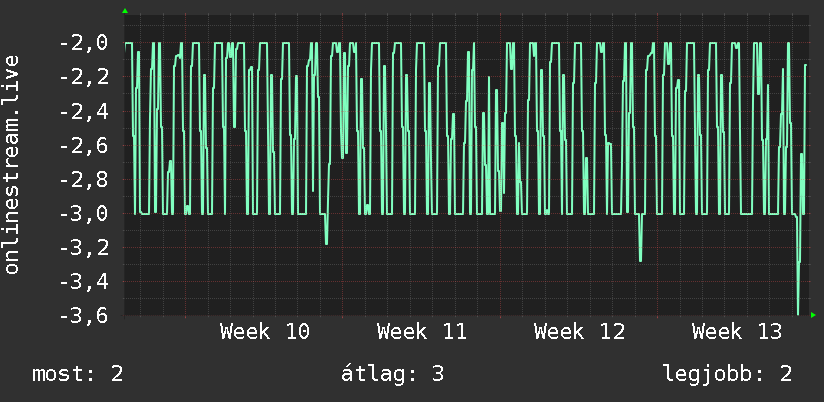Click the 'átlag: 3' statistic
The height and width of the screenshot is (402, 824).
pos(393,374)
